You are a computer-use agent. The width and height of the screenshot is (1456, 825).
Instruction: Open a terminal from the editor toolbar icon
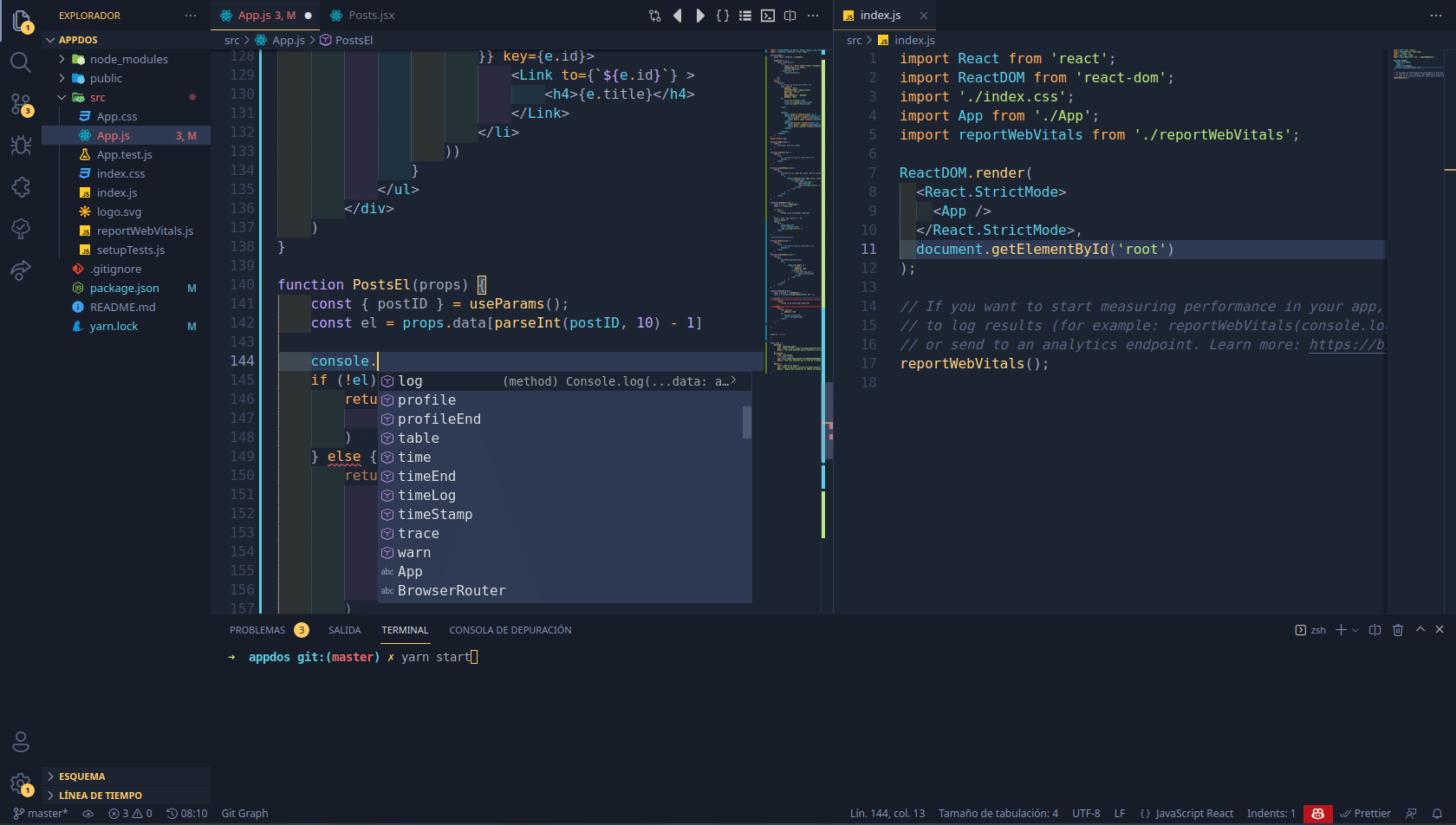pyautogui.click(x=767, y=15)
